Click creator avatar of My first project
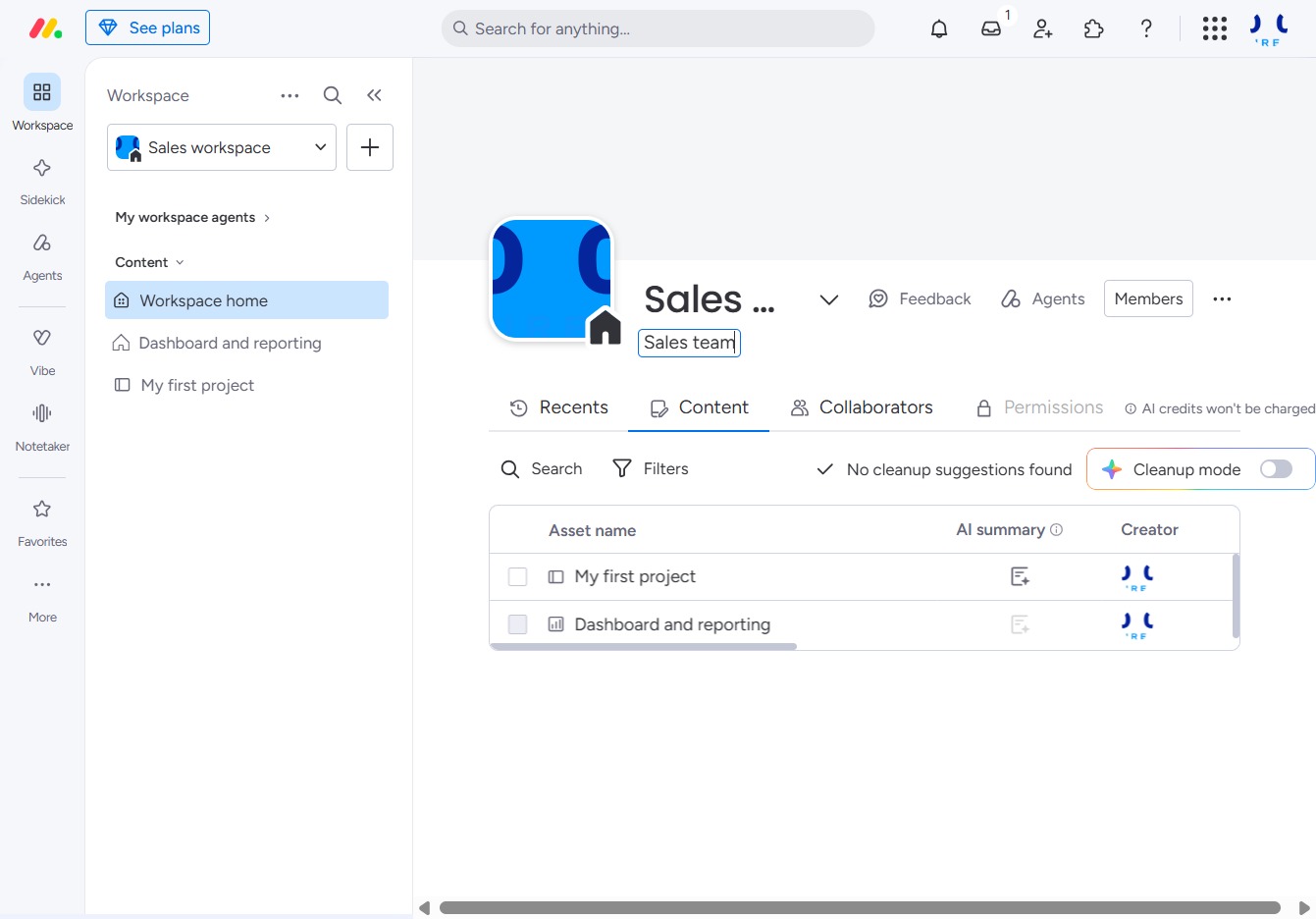Screen dimensions: 1316x919 coord(1137,577)
